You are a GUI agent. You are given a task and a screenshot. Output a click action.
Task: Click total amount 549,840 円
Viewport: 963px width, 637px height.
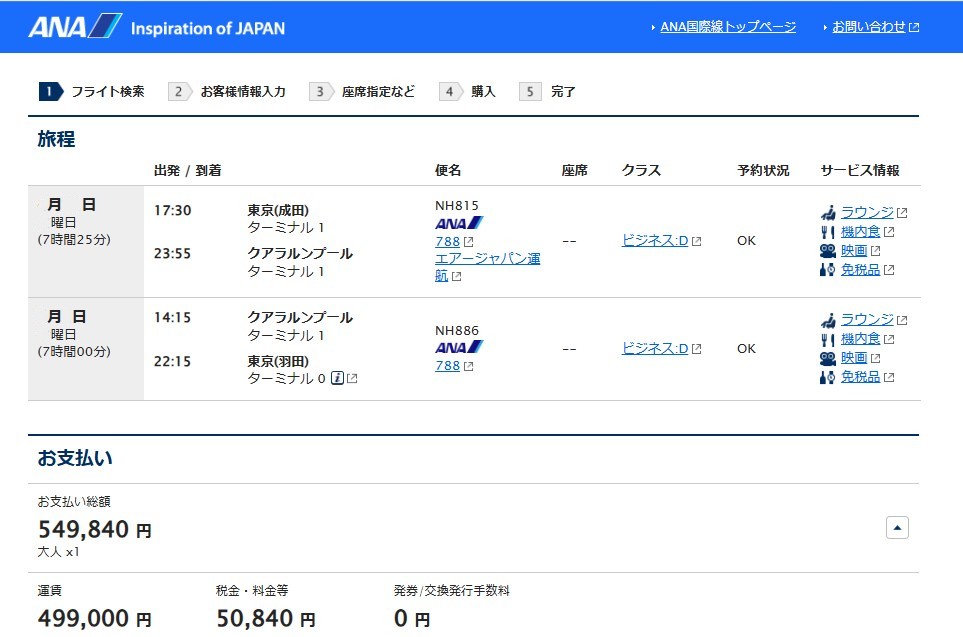click(x=95, y=530)
